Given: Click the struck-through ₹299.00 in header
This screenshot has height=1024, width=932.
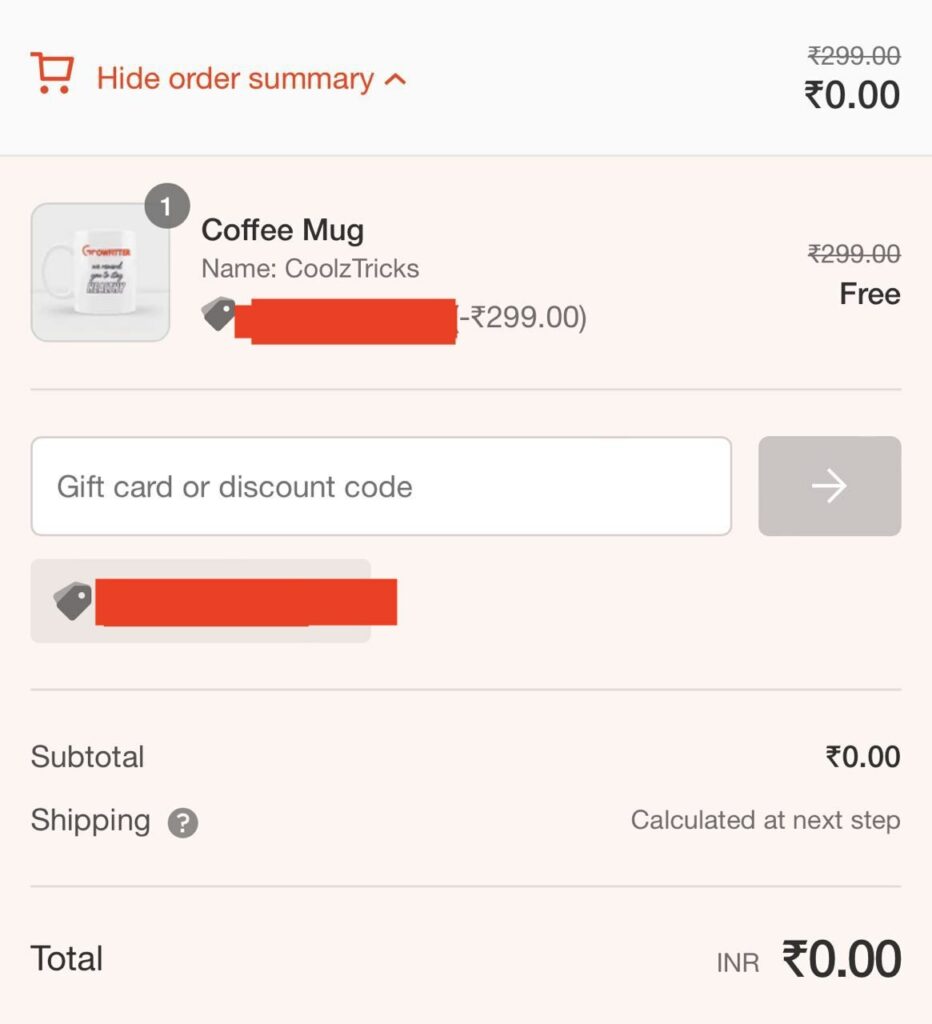Looking at the screenshot, I should 854,56.
